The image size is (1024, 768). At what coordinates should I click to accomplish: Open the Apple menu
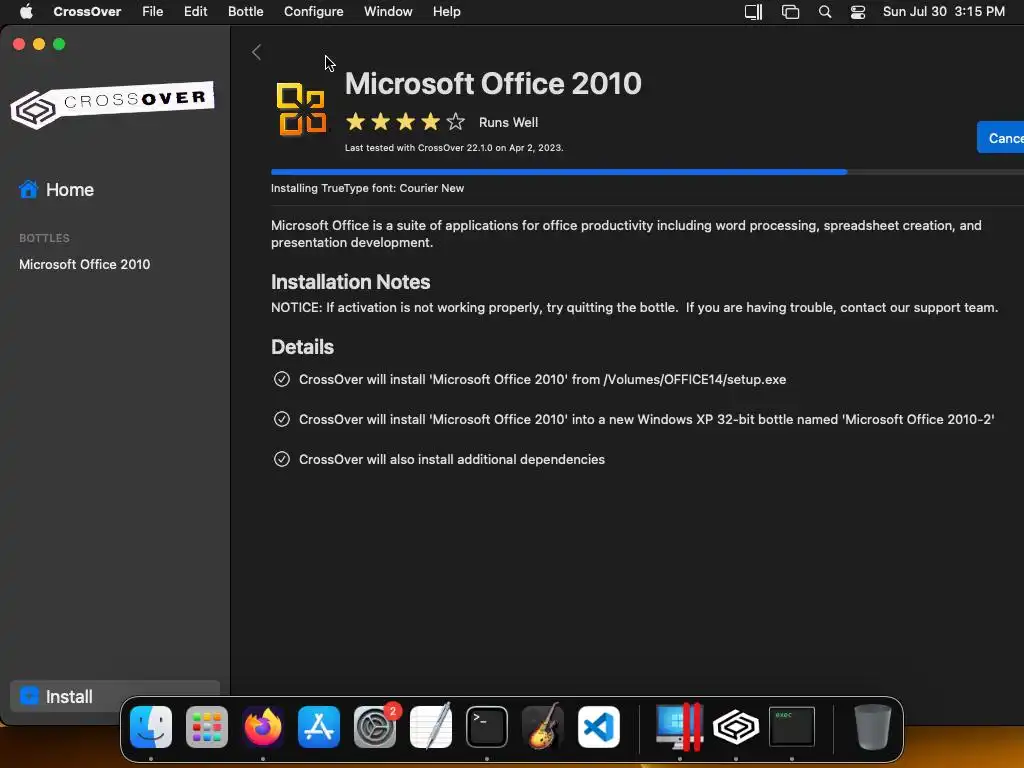click(x=26, y=12)
